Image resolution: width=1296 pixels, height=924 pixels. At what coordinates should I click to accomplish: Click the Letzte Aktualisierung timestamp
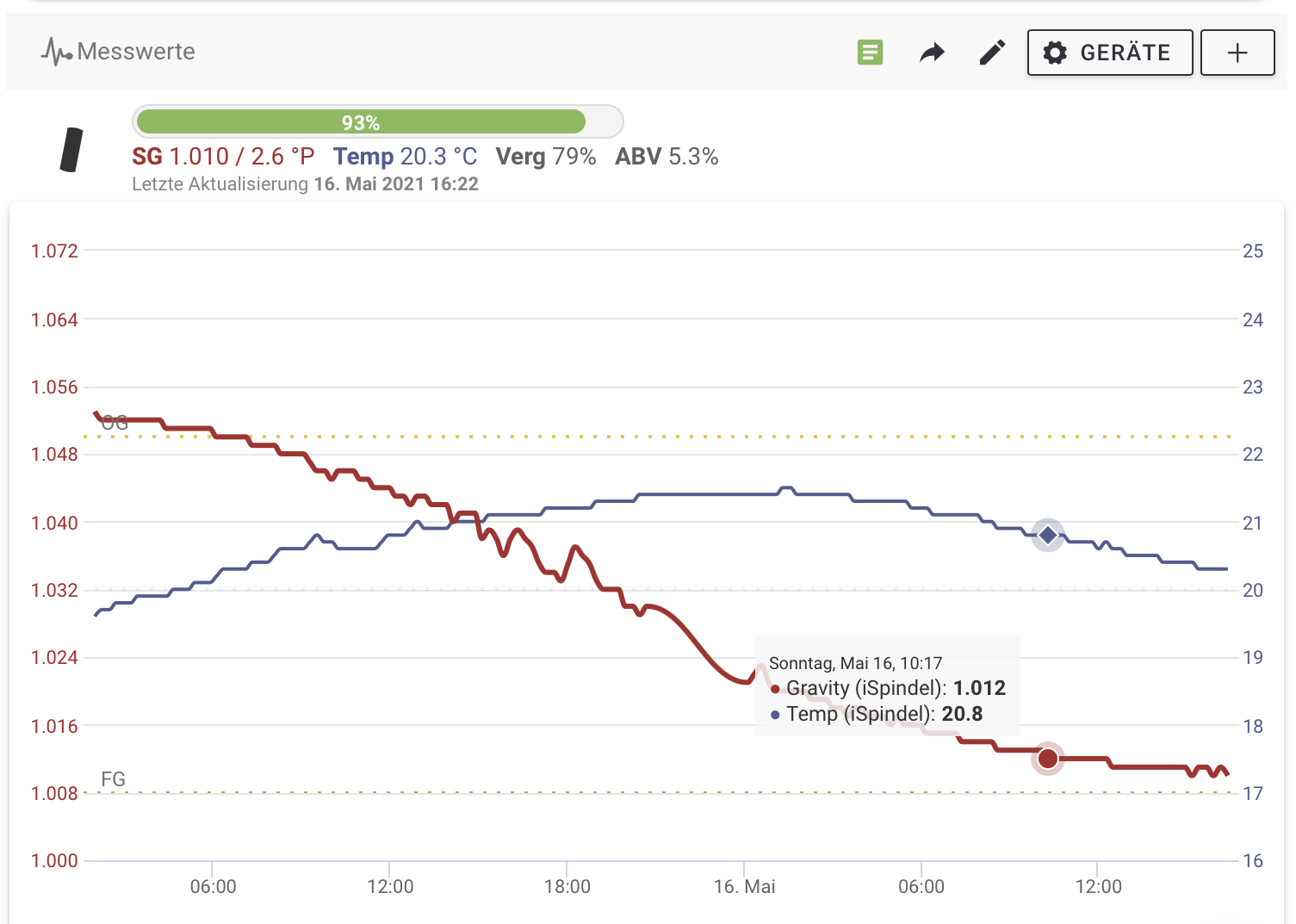click(305, 184)
